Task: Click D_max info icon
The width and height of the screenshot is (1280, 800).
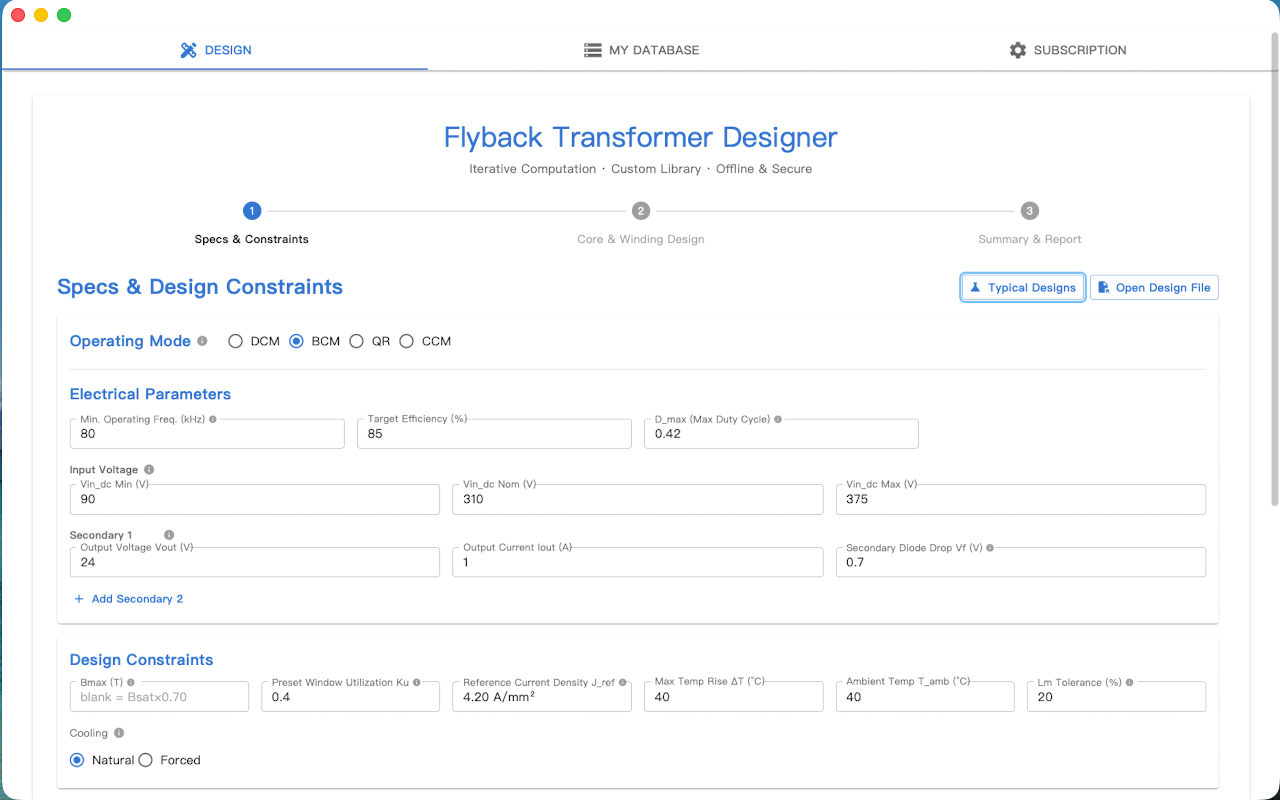Action: point(778,420)
